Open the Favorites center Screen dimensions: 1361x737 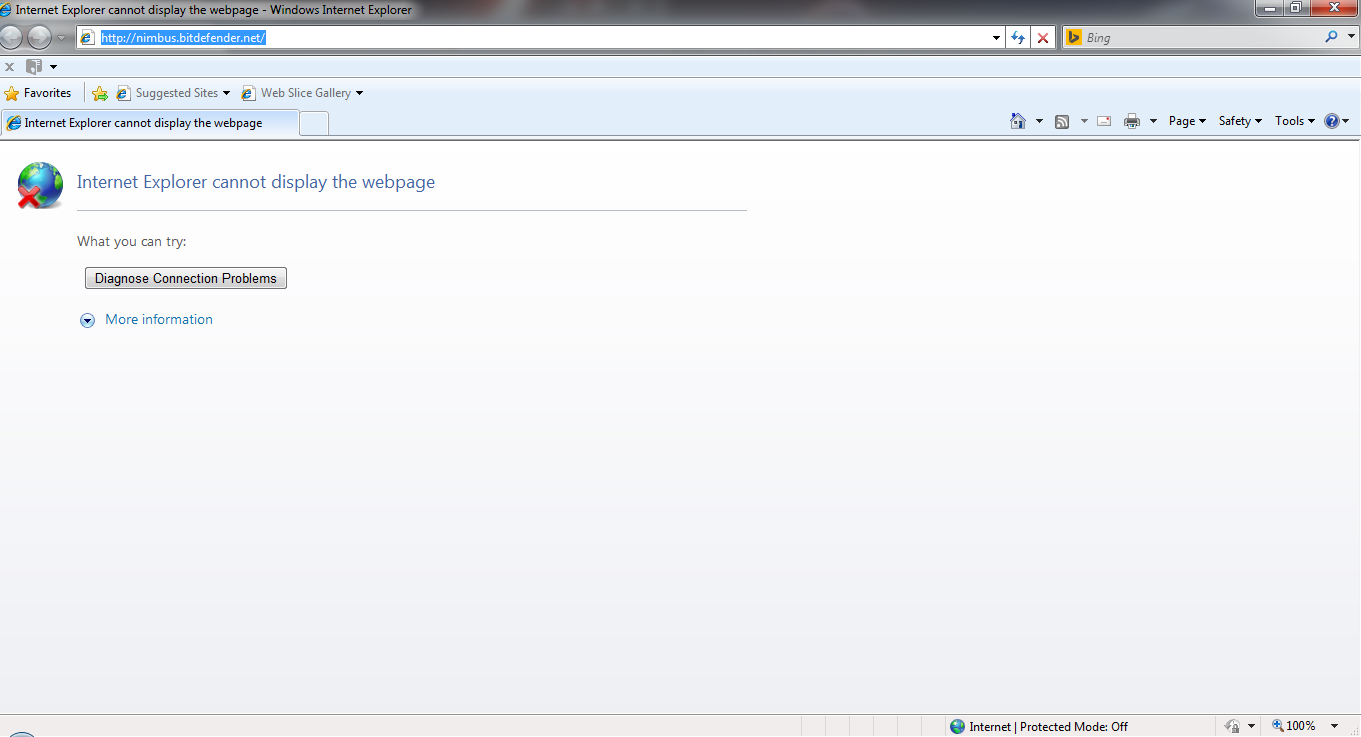38,93
